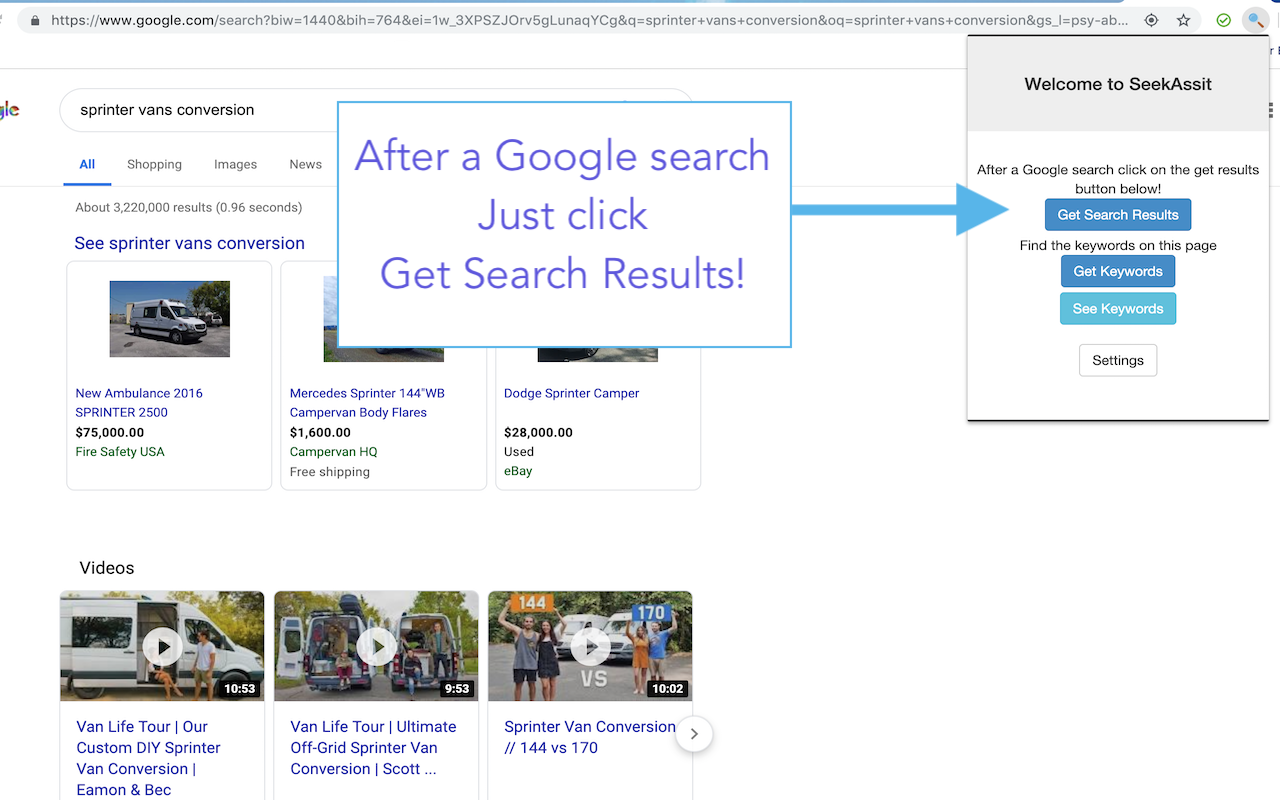Click the eBay seller text
This screenshot has height=800, width=1280.
518,471
